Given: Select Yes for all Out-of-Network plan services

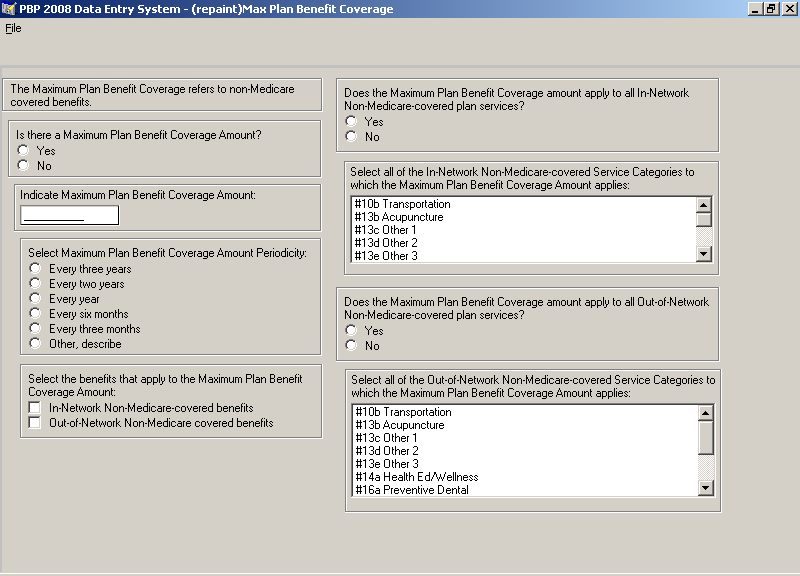Looking at the screenshot, I should 351,330.
